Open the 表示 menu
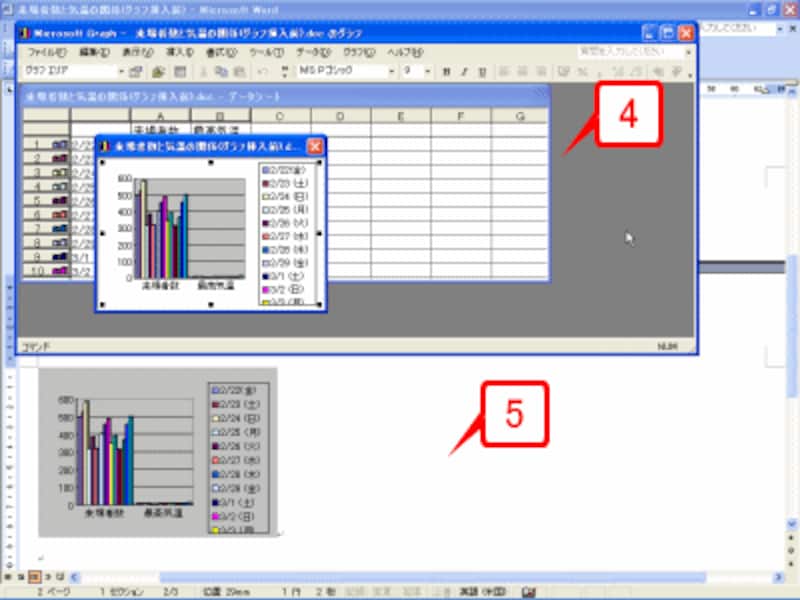Screen dimensions: 800x600 coord(138,53)
